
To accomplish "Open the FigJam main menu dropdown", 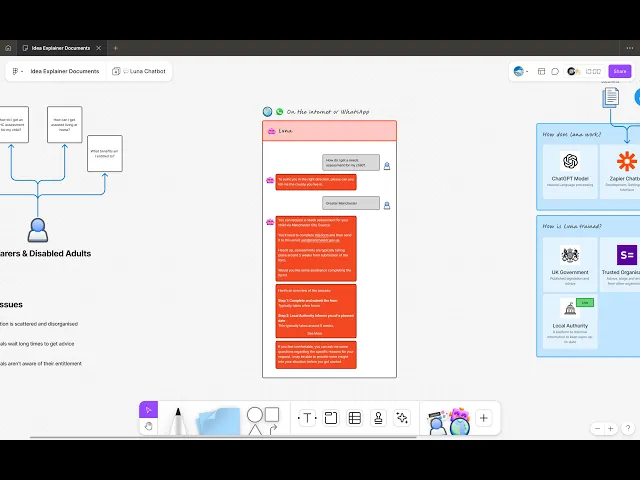I will 17,71.
